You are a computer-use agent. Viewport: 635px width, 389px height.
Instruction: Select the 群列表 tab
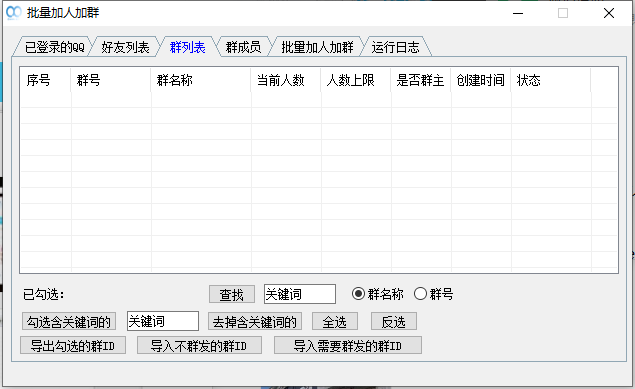click(188, 47)
